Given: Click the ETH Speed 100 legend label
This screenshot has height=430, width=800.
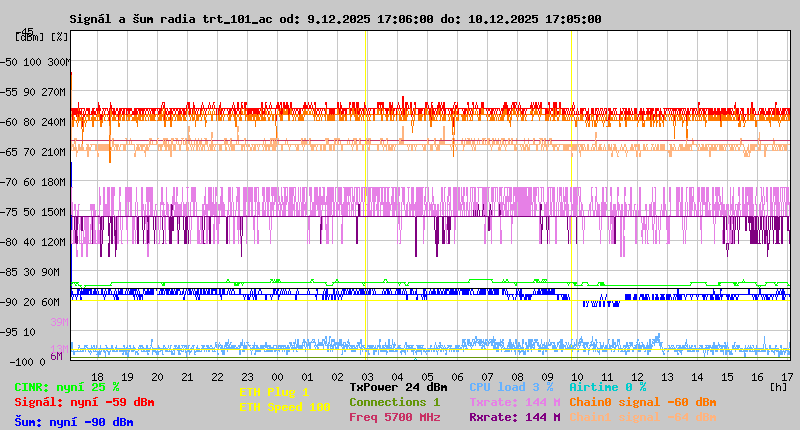Looking at the screenshot, I should pos(284,407).
